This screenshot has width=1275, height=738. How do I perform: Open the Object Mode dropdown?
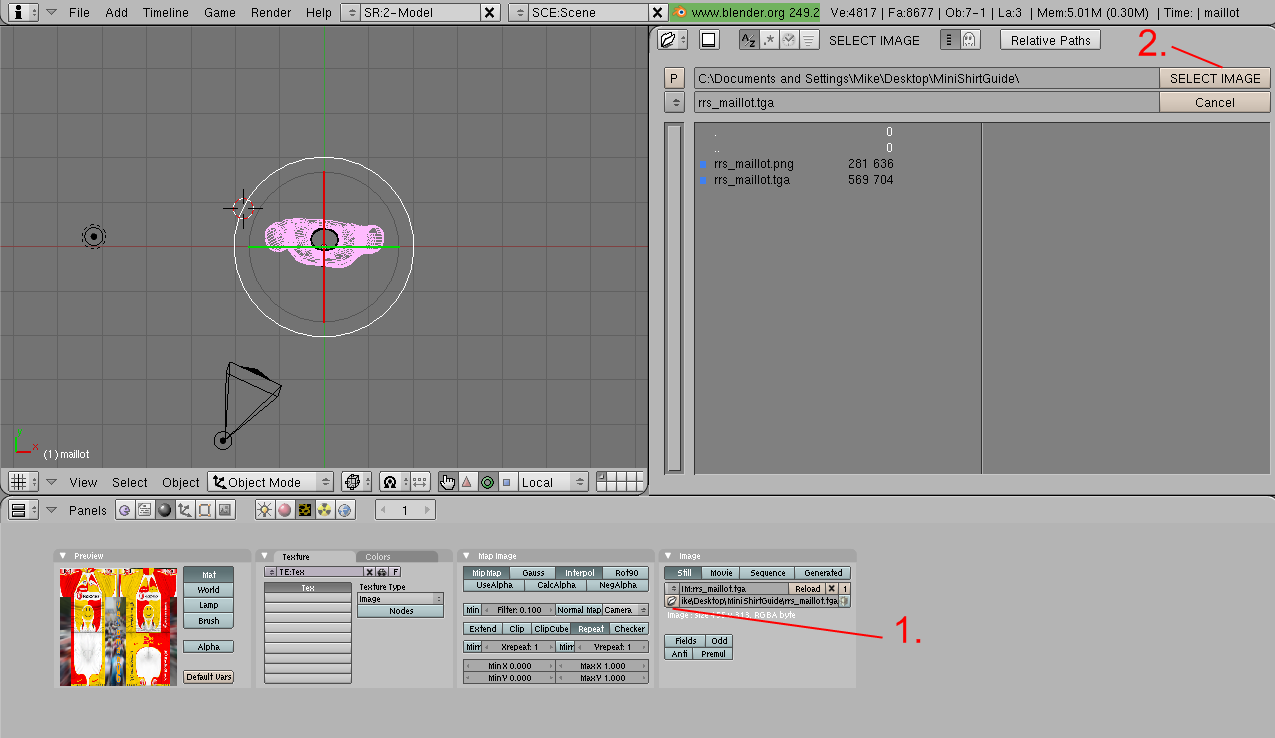click(x=271, y=482)
